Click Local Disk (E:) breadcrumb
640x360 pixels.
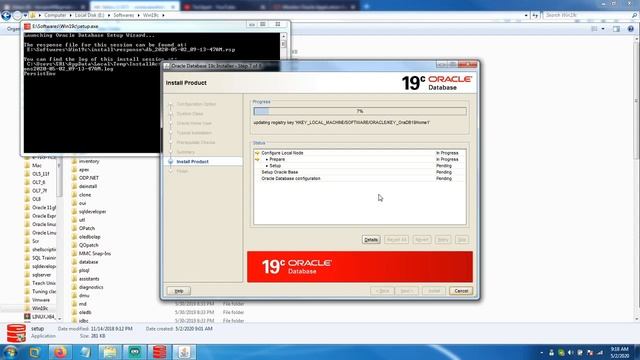89,15
